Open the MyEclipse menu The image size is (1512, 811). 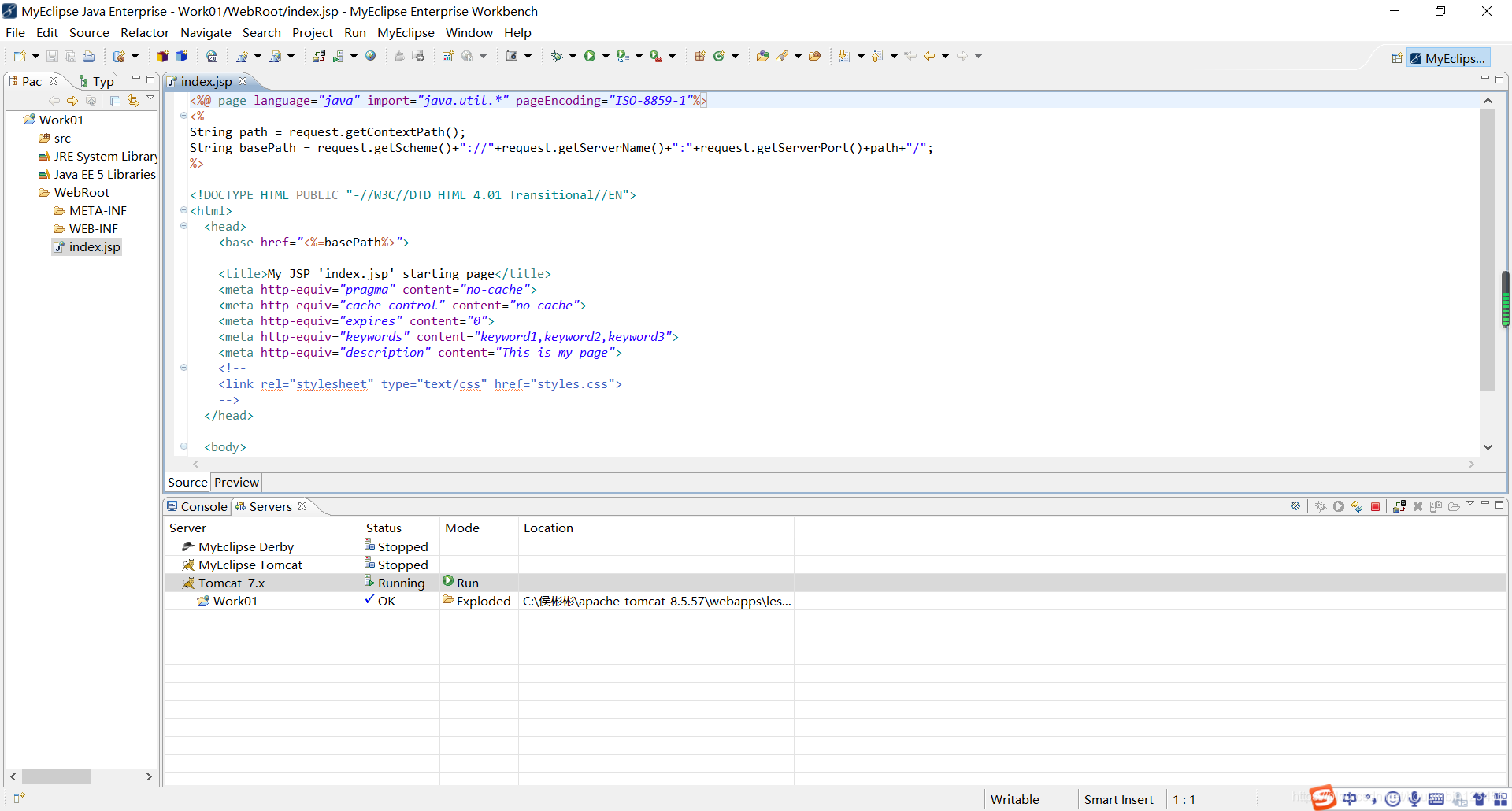pyautogui.click(x=406, y=32)
